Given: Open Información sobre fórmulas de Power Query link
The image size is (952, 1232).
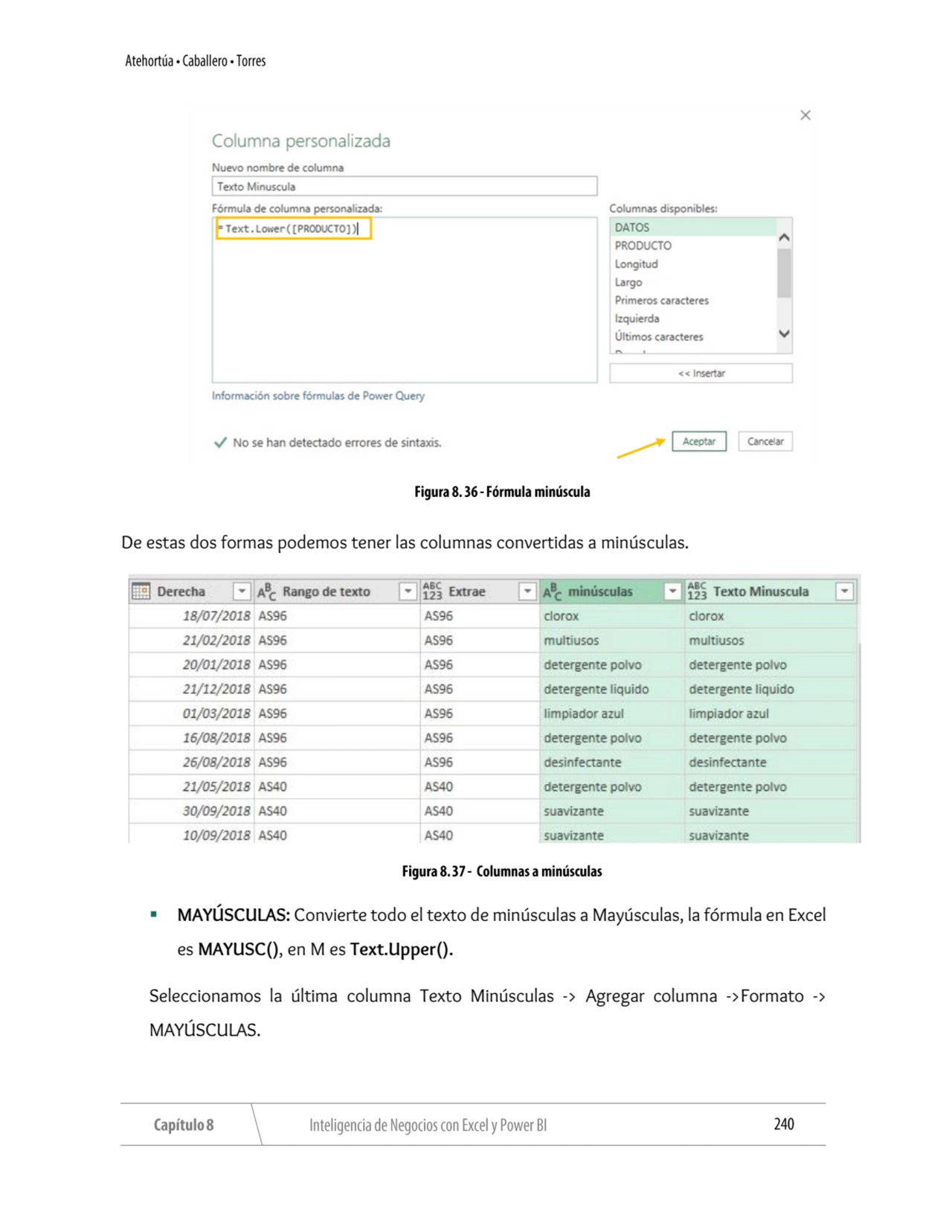Looking at the screenshot, I should 318,396.
